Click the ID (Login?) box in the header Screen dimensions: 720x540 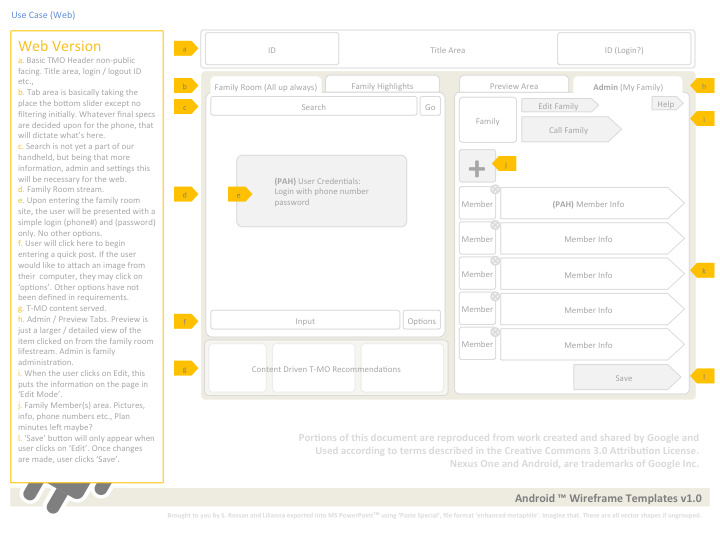pos(624,50)
